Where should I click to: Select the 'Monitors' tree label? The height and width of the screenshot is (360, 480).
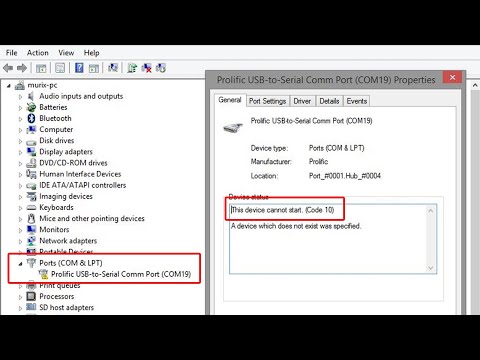point(54,230)
